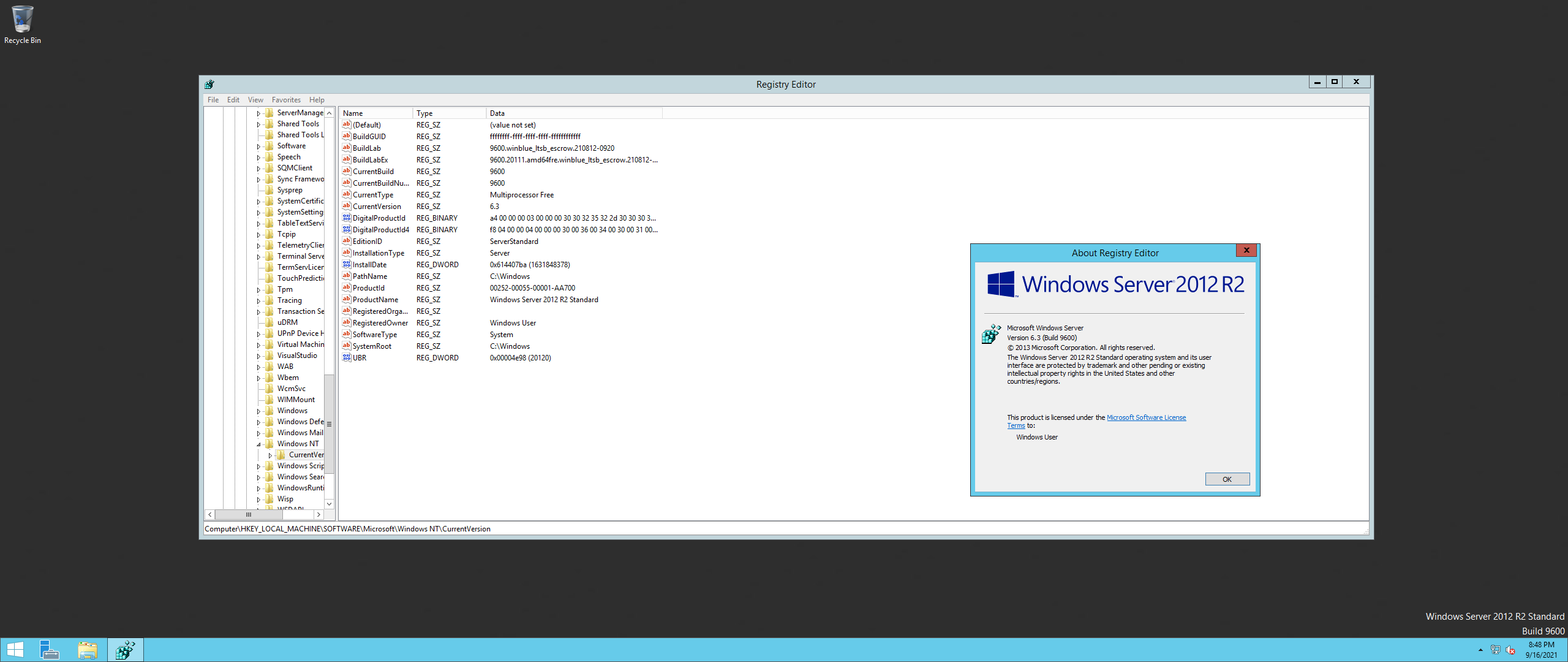
Task: Expand the Software tree node
Action: click(258, 146)
